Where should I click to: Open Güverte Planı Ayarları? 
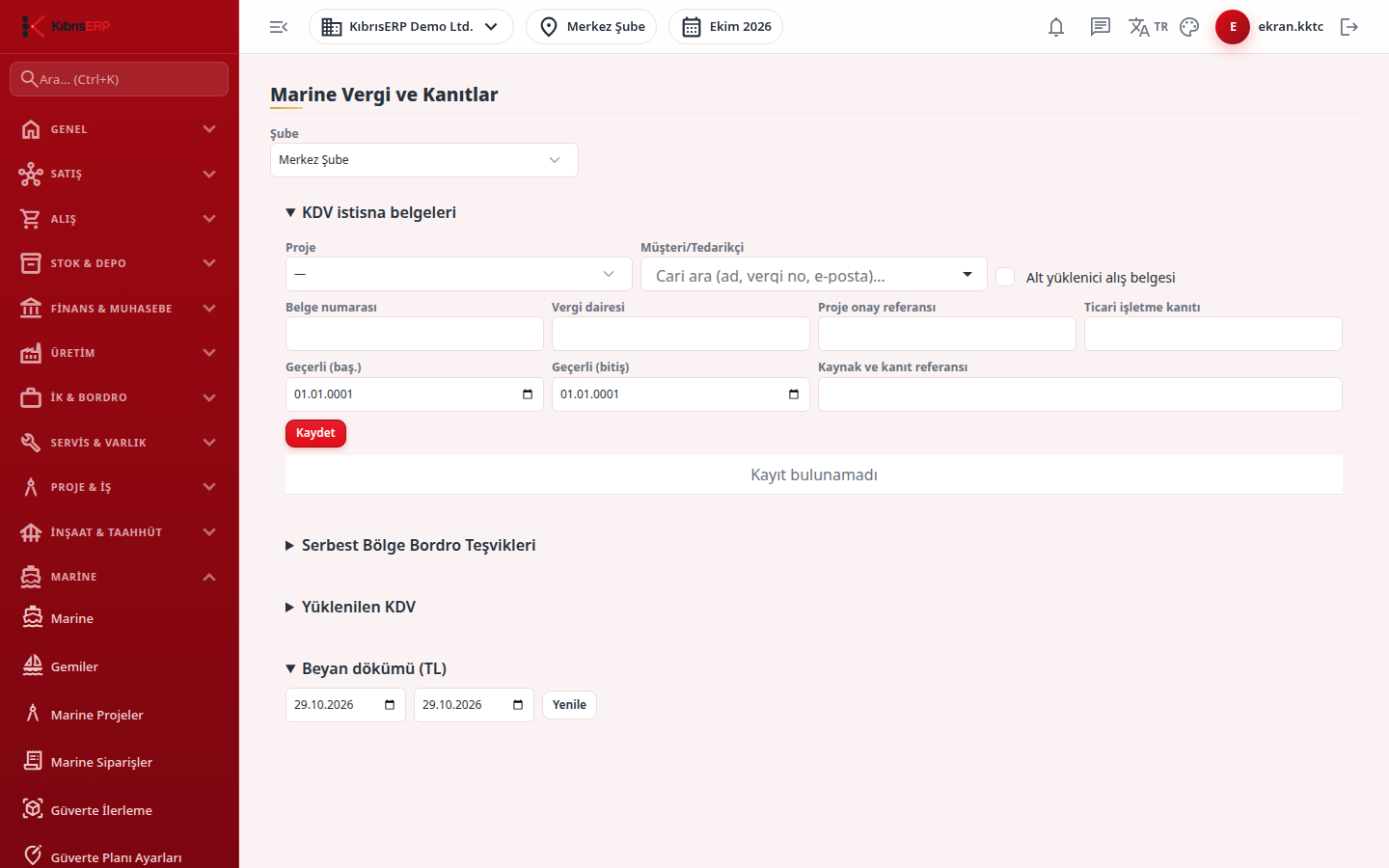pyautogui.click(x=120, y=856)
